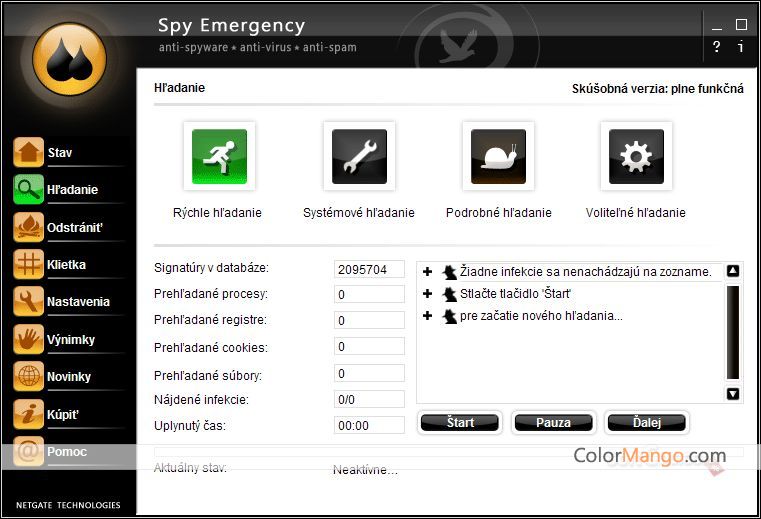This screenshot has width=761, height=519.
Task: Open the Výnimky menu item
Action: [71, 340]
